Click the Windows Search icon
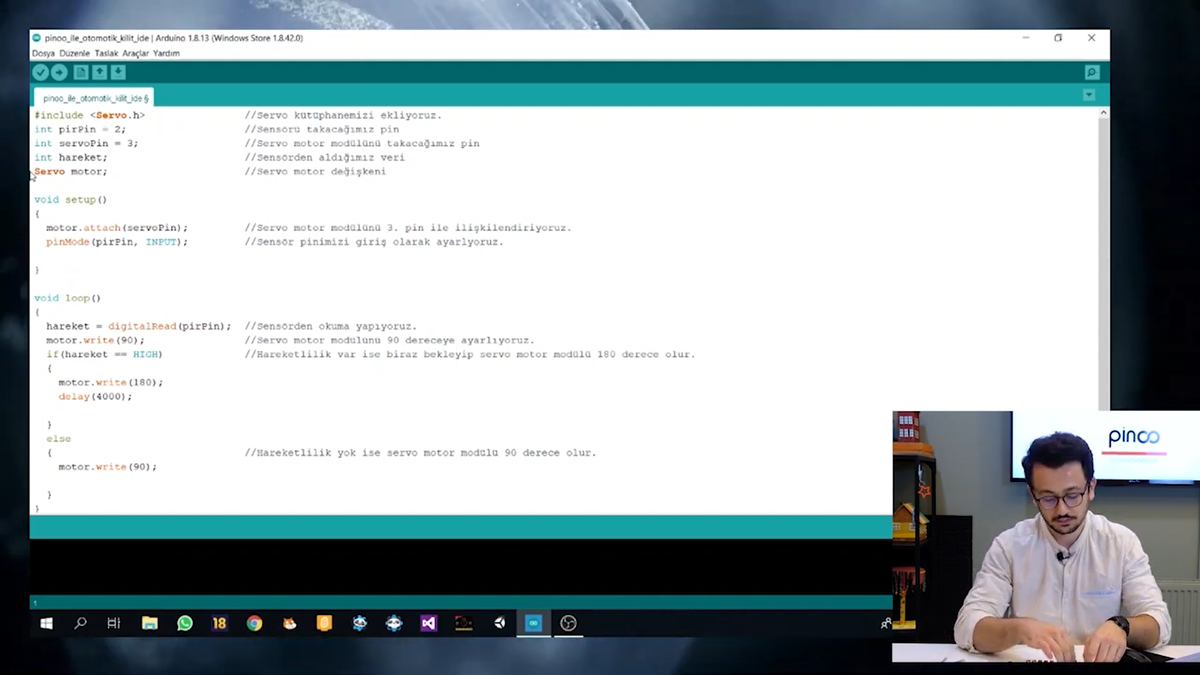This screenshot has width=1200, height=675. tap(80, 623)
